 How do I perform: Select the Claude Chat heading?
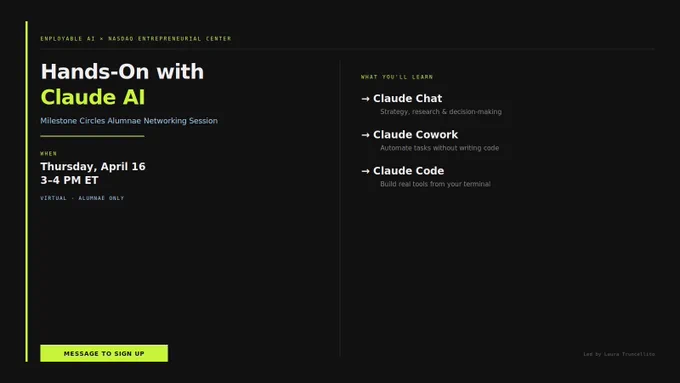click(407, 98)
